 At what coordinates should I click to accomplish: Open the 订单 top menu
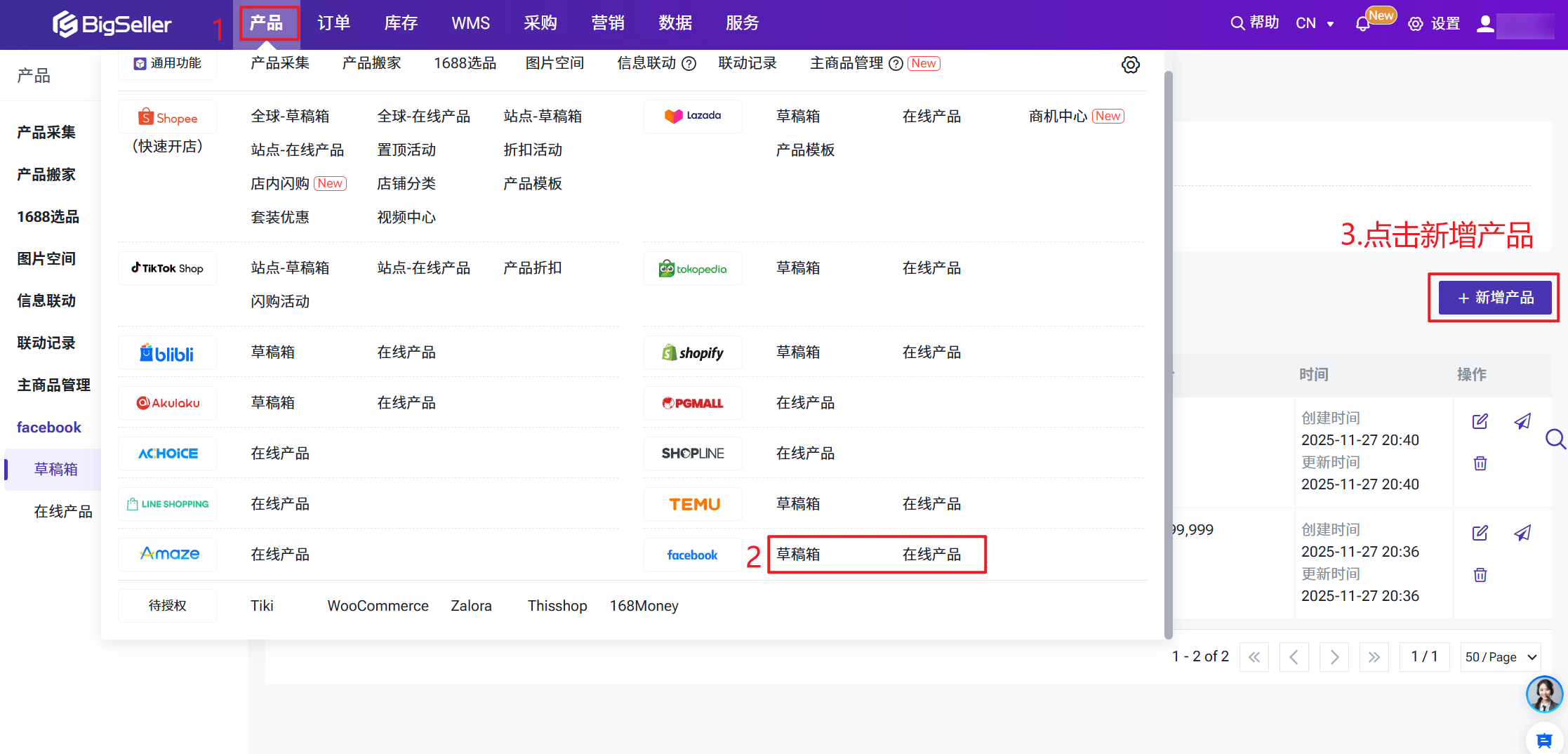pos(333,23)
